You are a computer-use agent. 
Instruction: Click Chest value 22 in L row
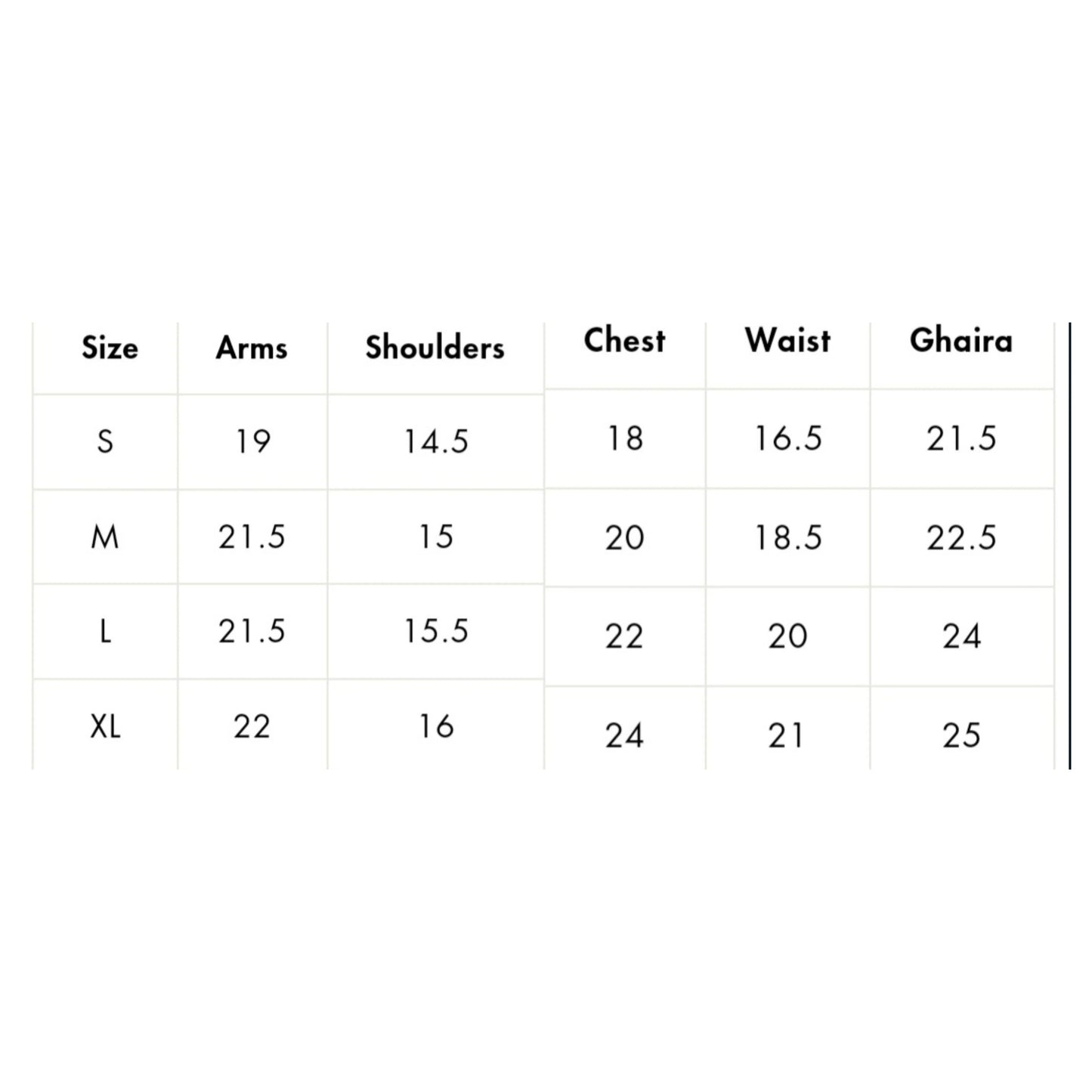click(x=624, y=636)
